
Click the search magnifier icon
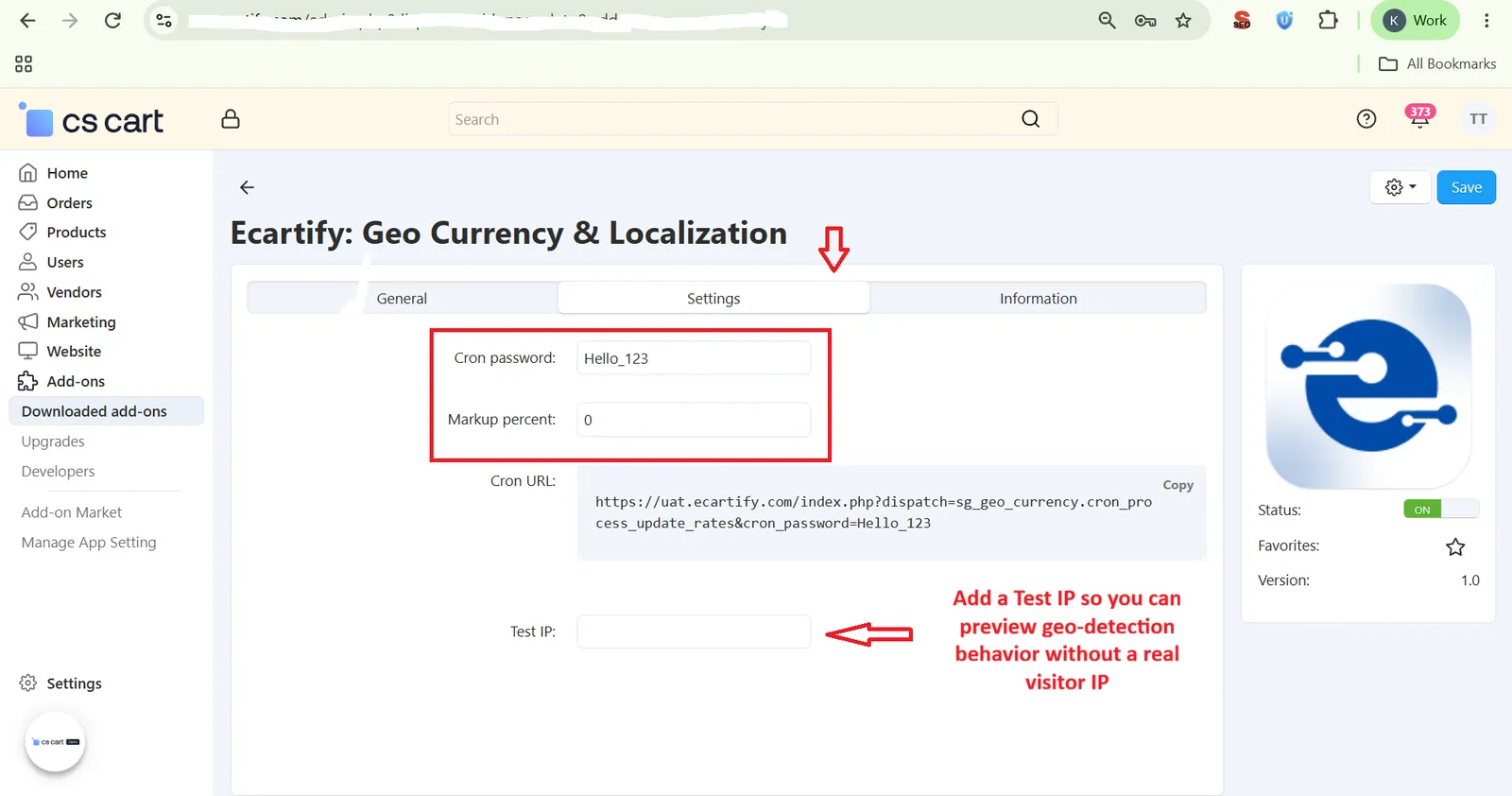click(x=1031, y=119)
